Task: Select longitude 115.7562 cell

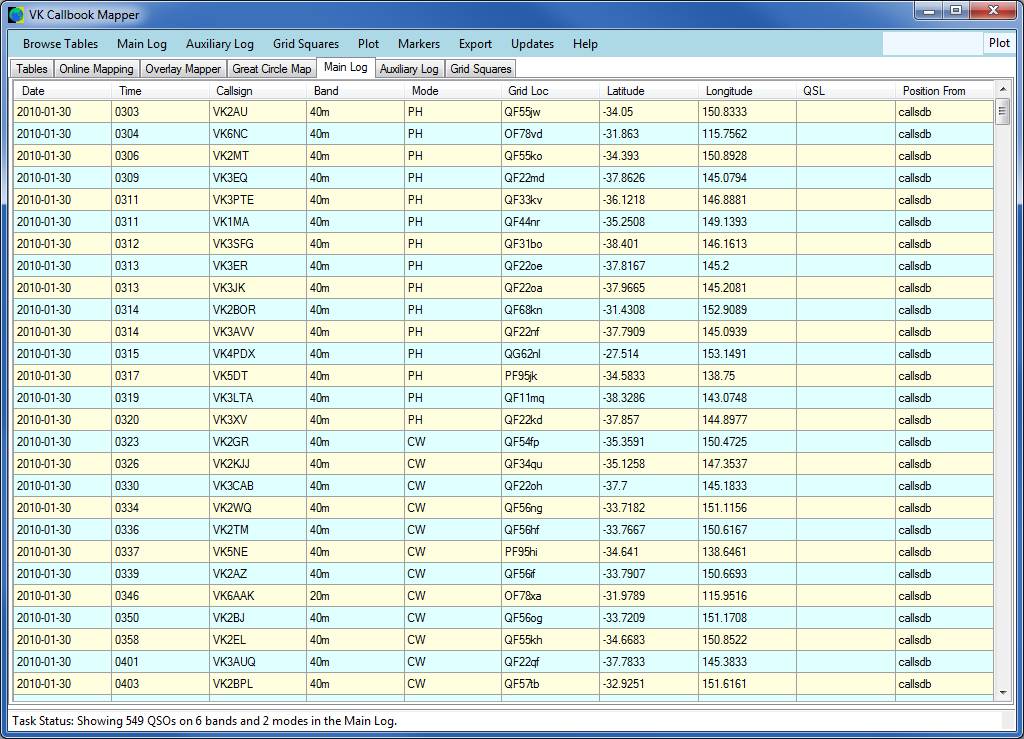Action: coord(748,134)
